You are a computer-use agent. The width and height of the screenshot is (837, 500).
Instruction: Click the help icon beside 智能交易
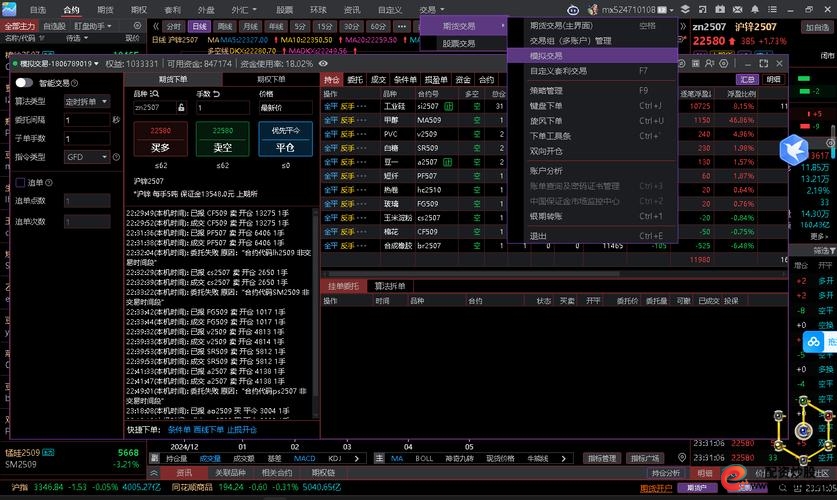73,82
